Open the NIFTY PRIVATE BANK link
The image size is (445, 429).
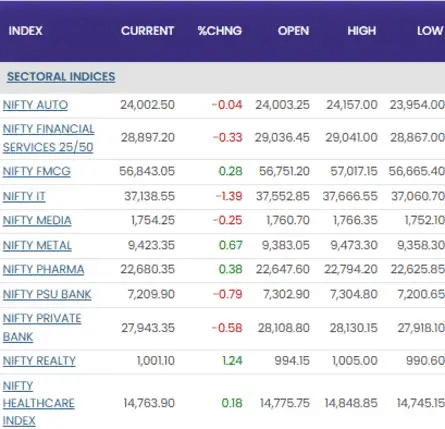click(x=42, y=328)
